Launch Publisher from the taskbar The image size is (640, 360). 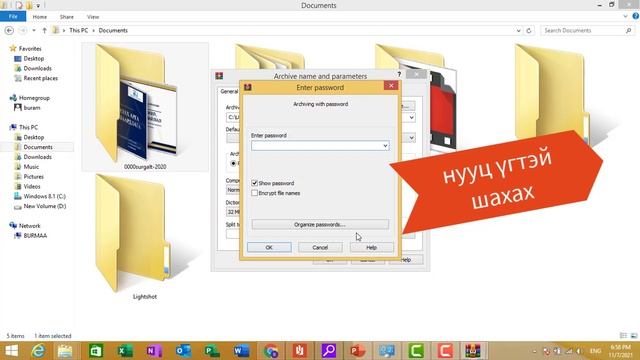tap(212, 351)
